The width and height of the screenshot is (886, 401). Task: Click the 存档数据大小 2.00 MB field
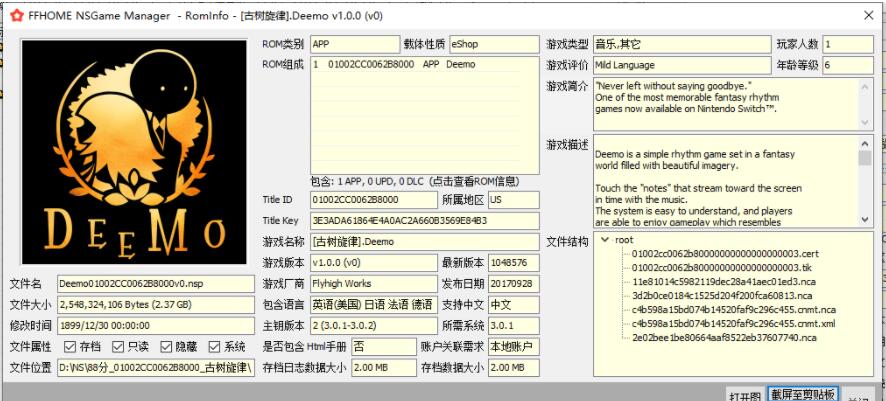(x=514, y=368)
